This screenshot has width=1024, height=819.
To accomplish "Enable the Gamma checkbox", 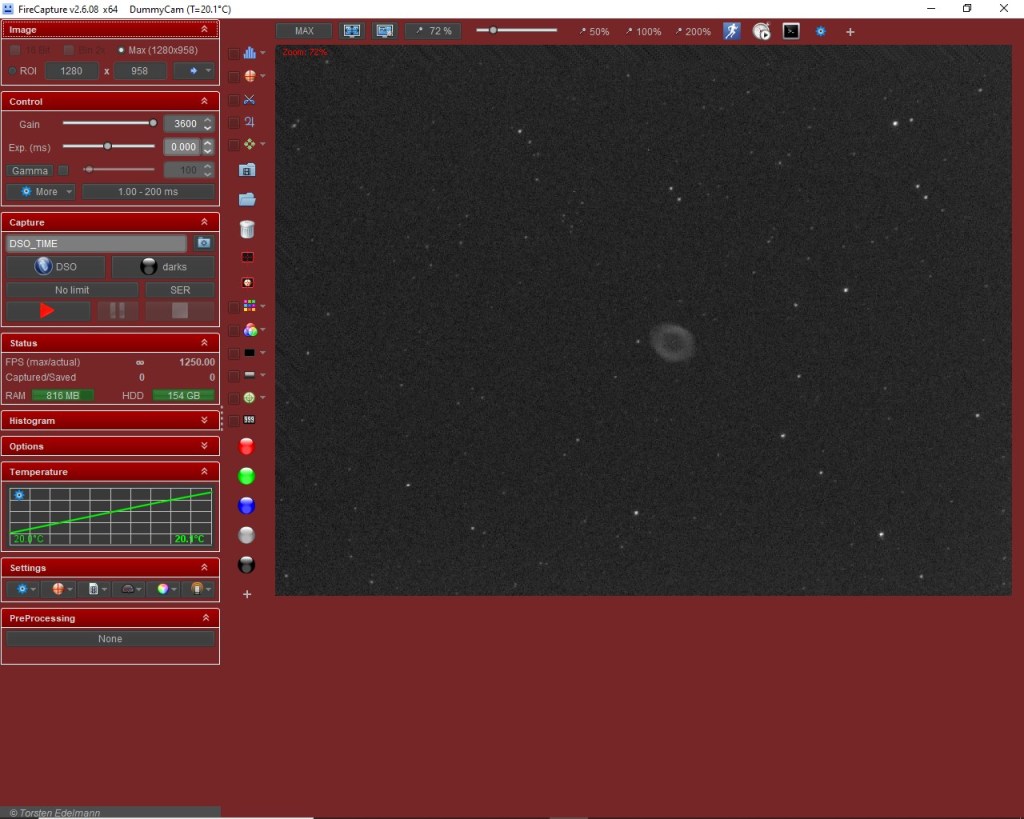I will [x=64, y=170].
